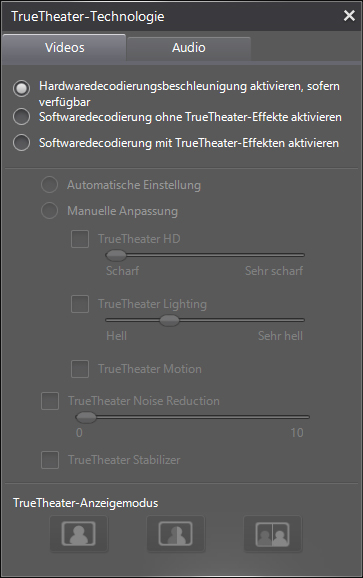Click the TrueTheater Lighting brightness slider handle
The width and height of the screenshot is (363, 578).
point(169,320)
